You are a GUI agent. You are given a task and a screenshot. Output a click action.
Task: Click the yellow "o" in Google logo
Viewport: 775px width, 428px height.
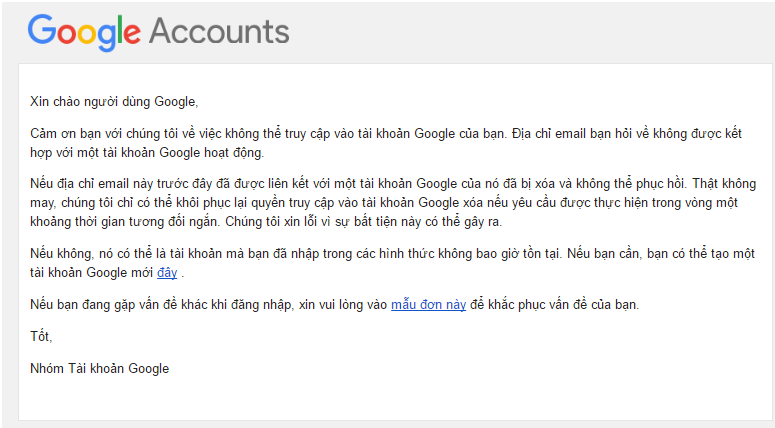click(x=86, y=34)
